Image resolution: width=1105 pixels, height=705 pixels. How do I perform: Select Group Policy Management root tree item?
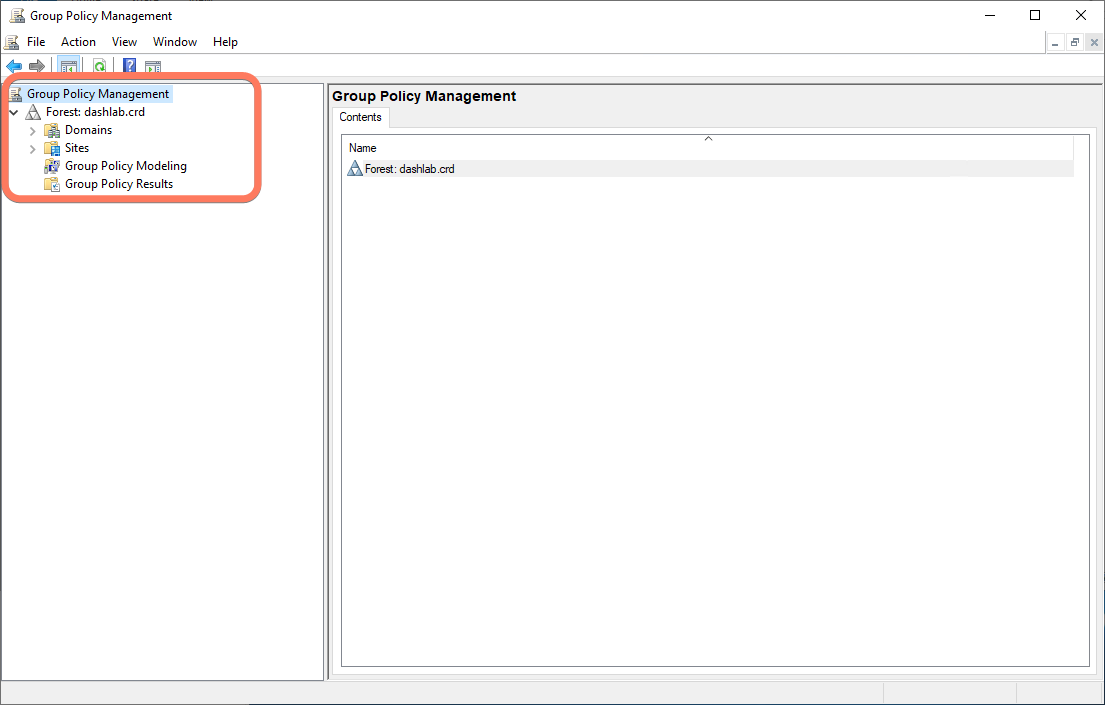tap(98, 94)
